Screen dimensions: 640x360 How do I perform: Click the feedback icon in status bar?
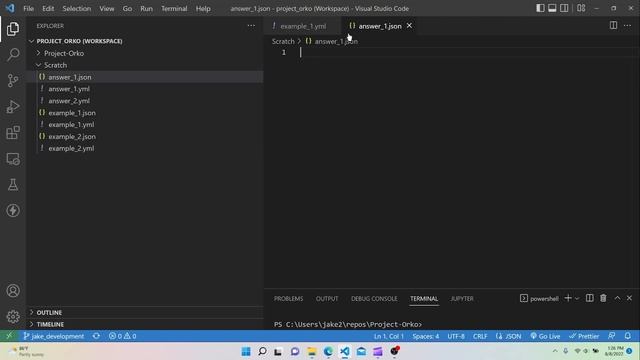611,336
